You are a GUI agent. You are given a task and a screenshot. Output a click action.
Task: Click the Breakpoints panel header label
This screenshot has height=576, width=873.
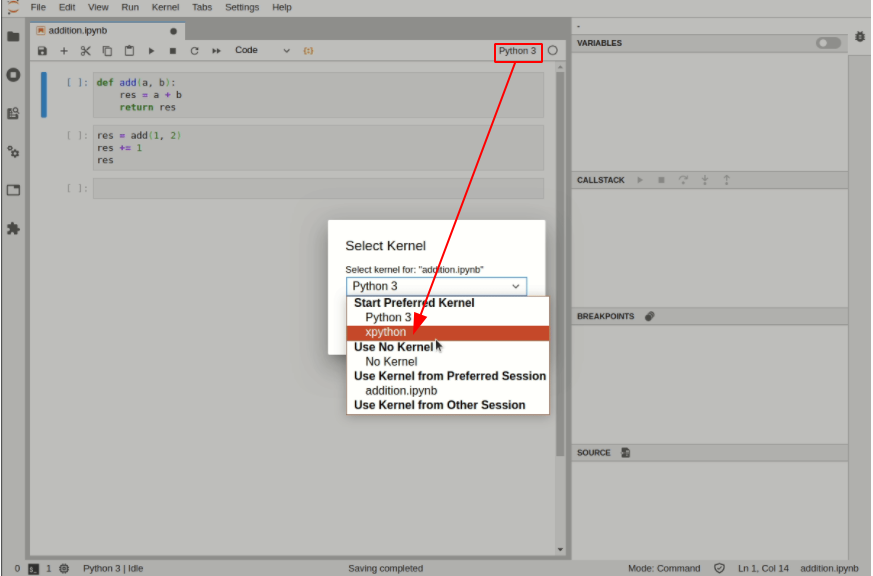[605, 316]
